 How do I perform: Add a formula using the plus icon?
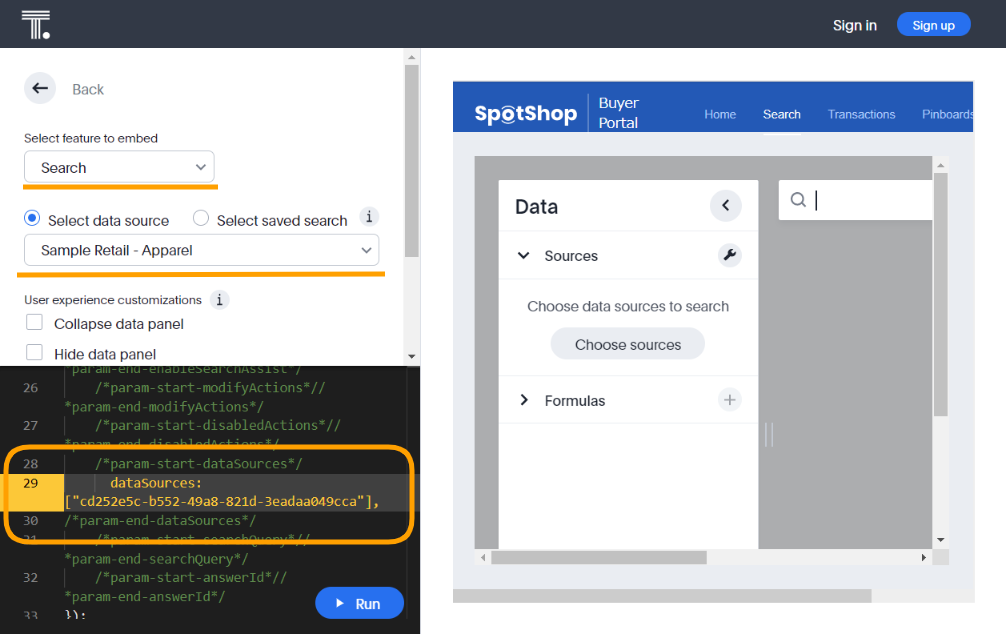tap(730, 400)
